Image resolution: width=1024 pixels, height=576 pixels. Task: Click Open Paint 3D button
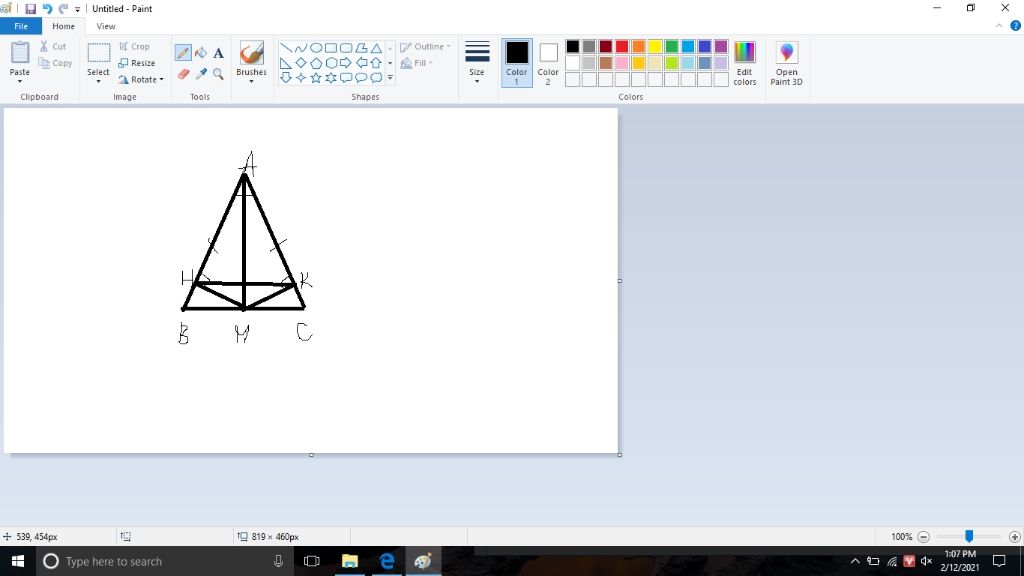pyautogui.click(x=786, y=63)
